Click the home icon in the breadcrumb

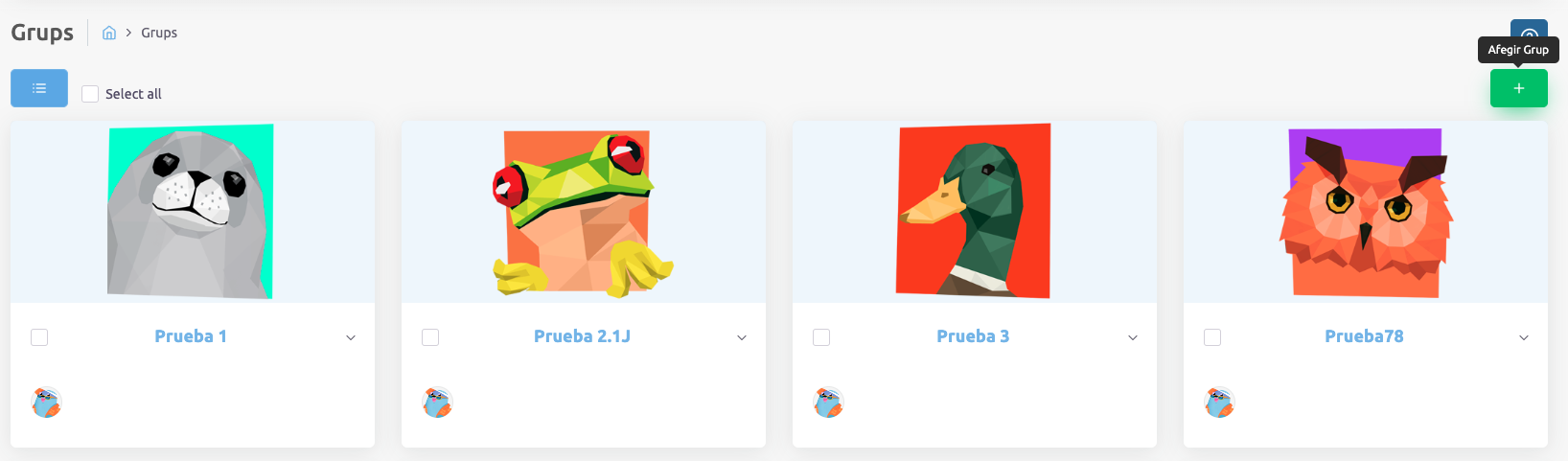(109, 33)
